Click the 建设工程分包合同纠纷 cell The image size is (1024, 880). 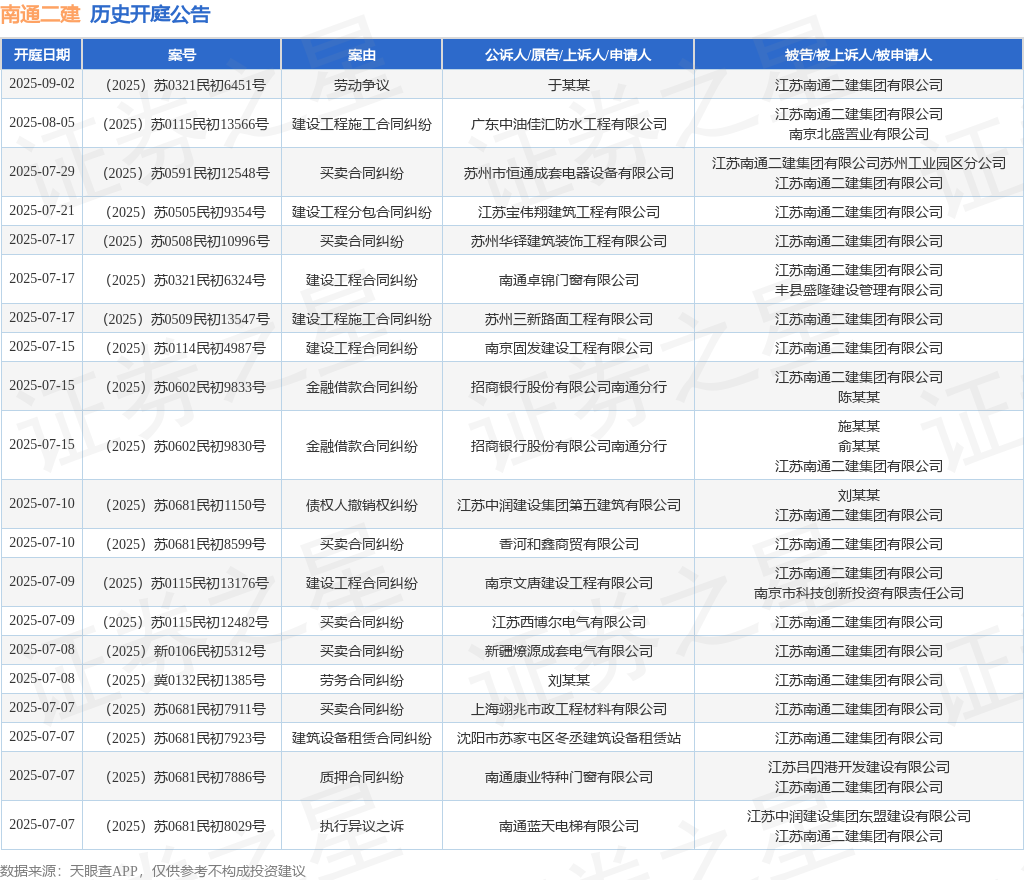[x=362, y=212]
